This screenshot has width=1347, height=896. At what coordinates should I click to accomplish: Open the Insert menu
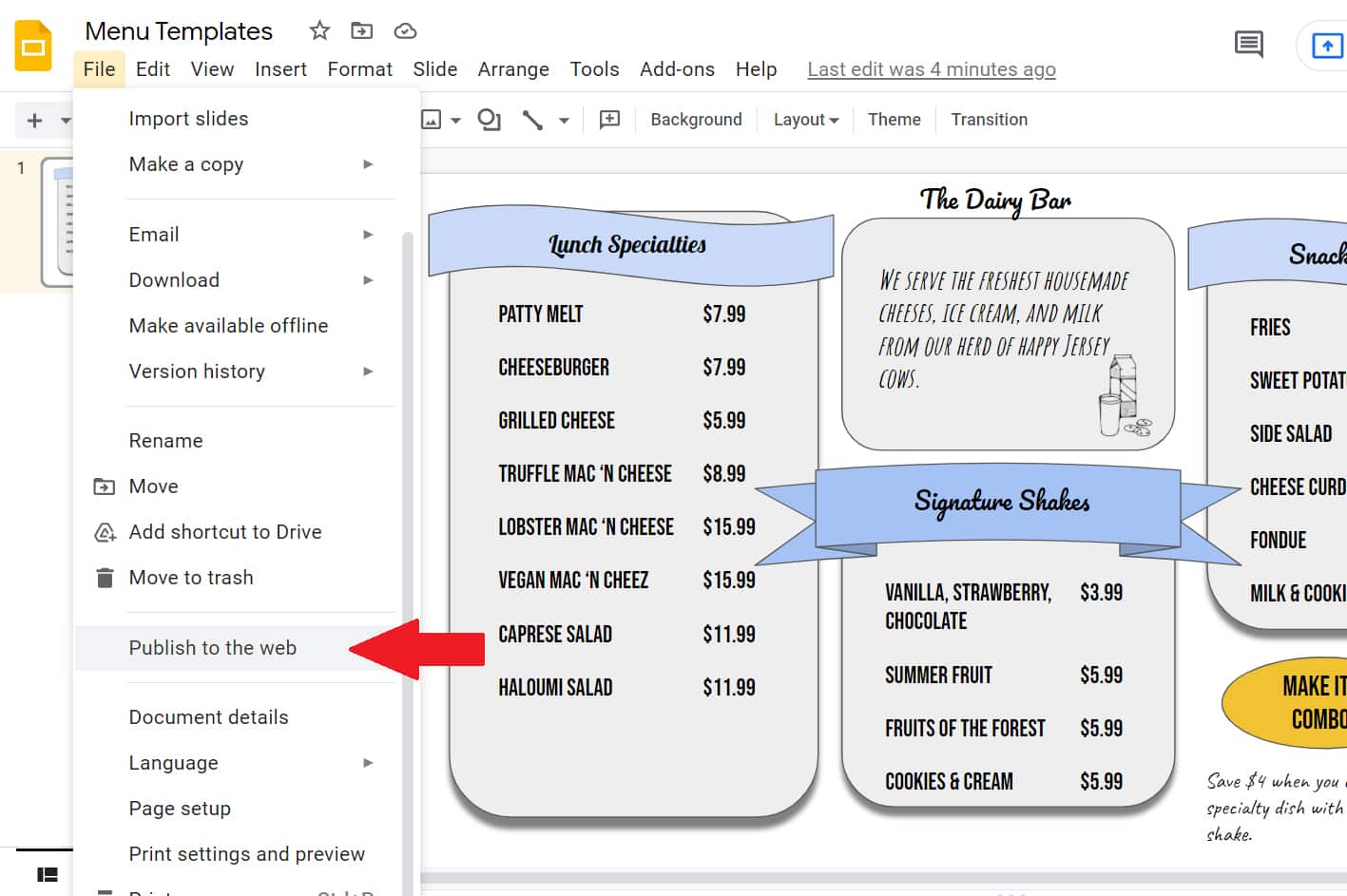coord(280,69)
